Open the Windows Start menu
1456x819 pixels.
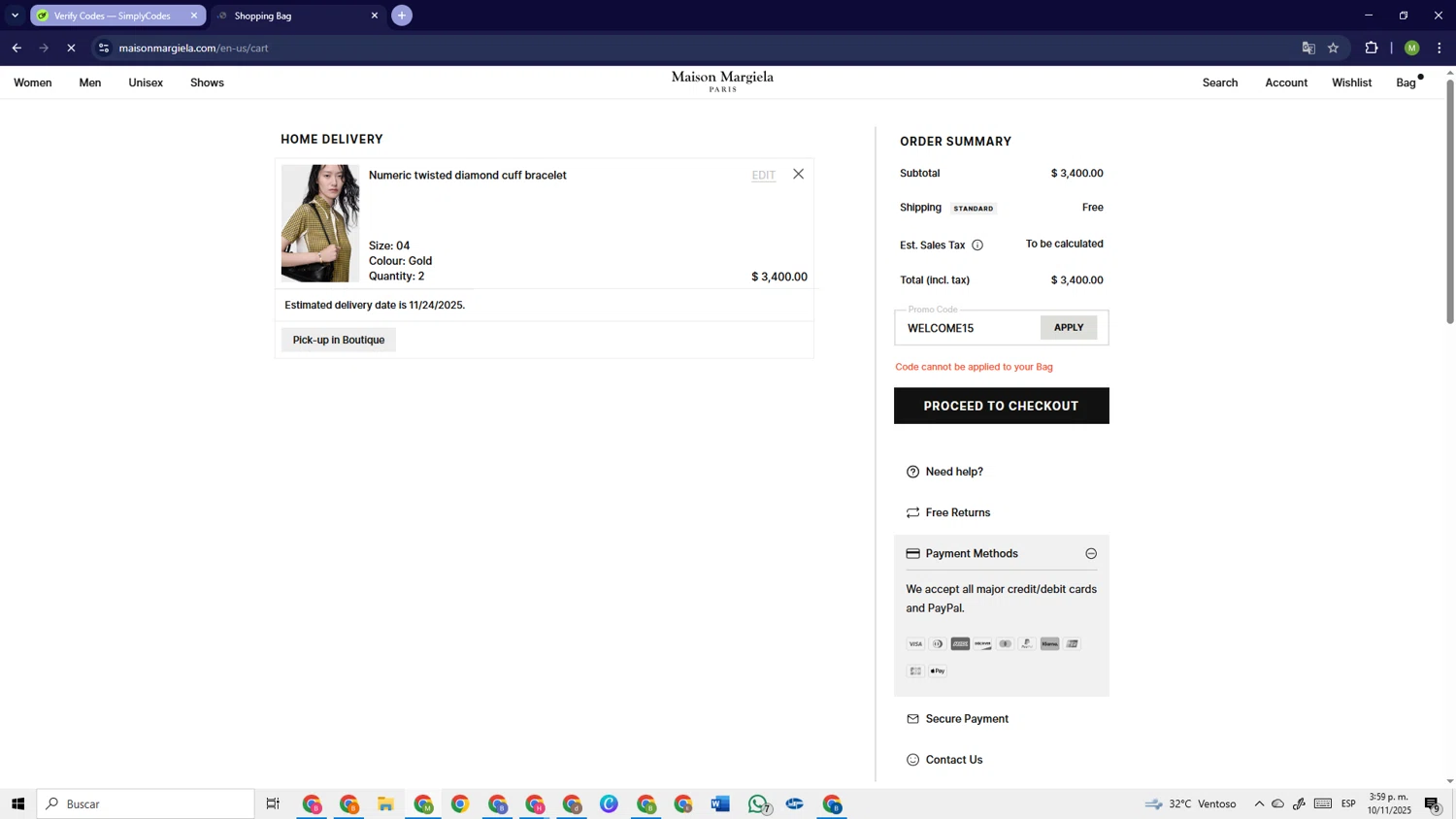pyautogui.click(x=17, y=803)
